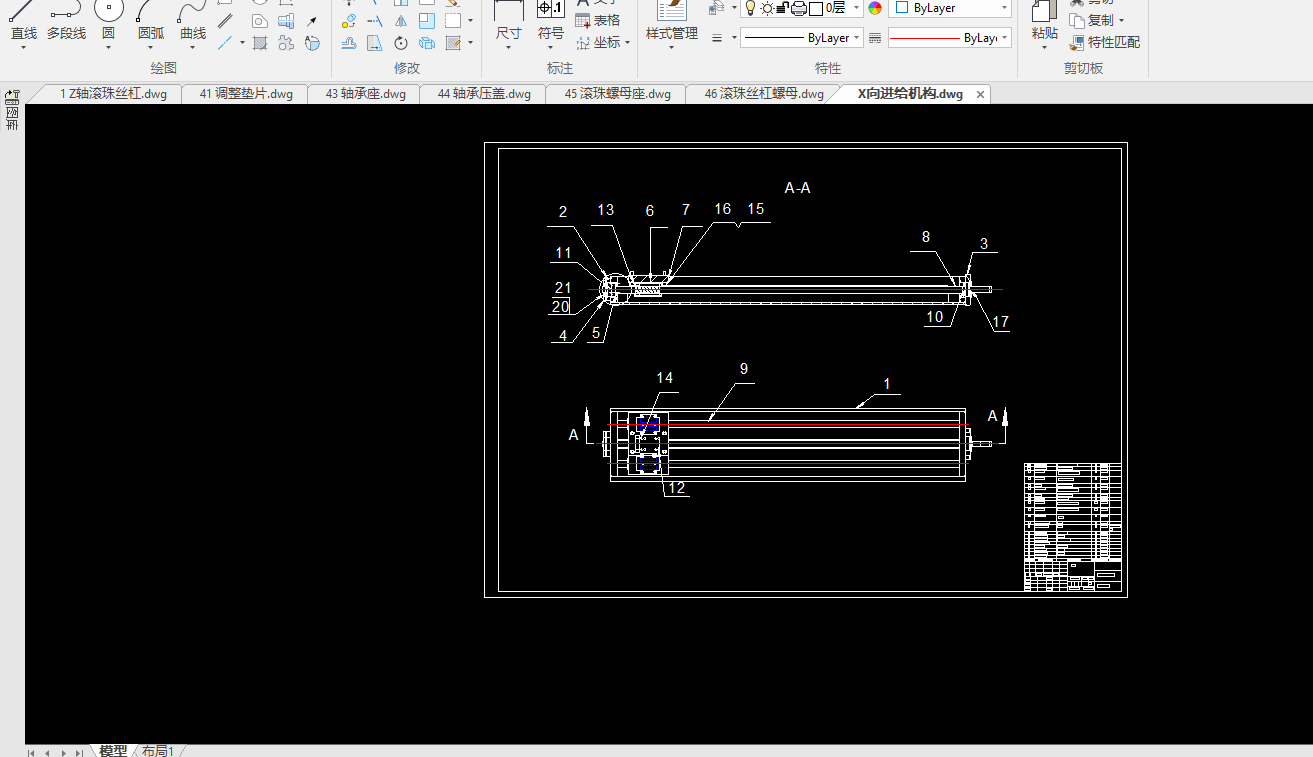Open the rainbow color wheel picker
The width and height of the screenshot is (1313, 757).
tap(875, 8)
